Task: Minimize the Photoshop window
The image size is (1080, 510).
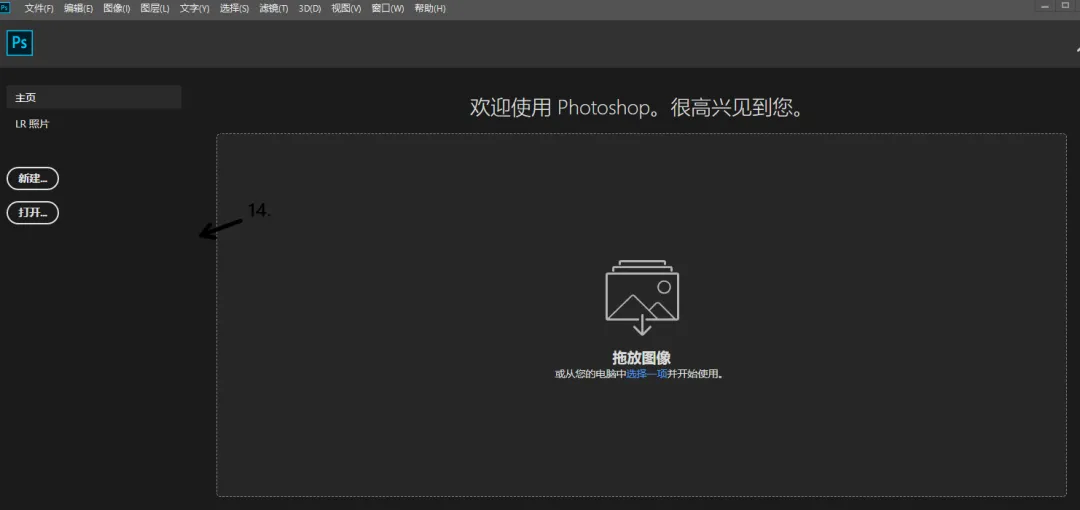Action: tap(1046, 6)
